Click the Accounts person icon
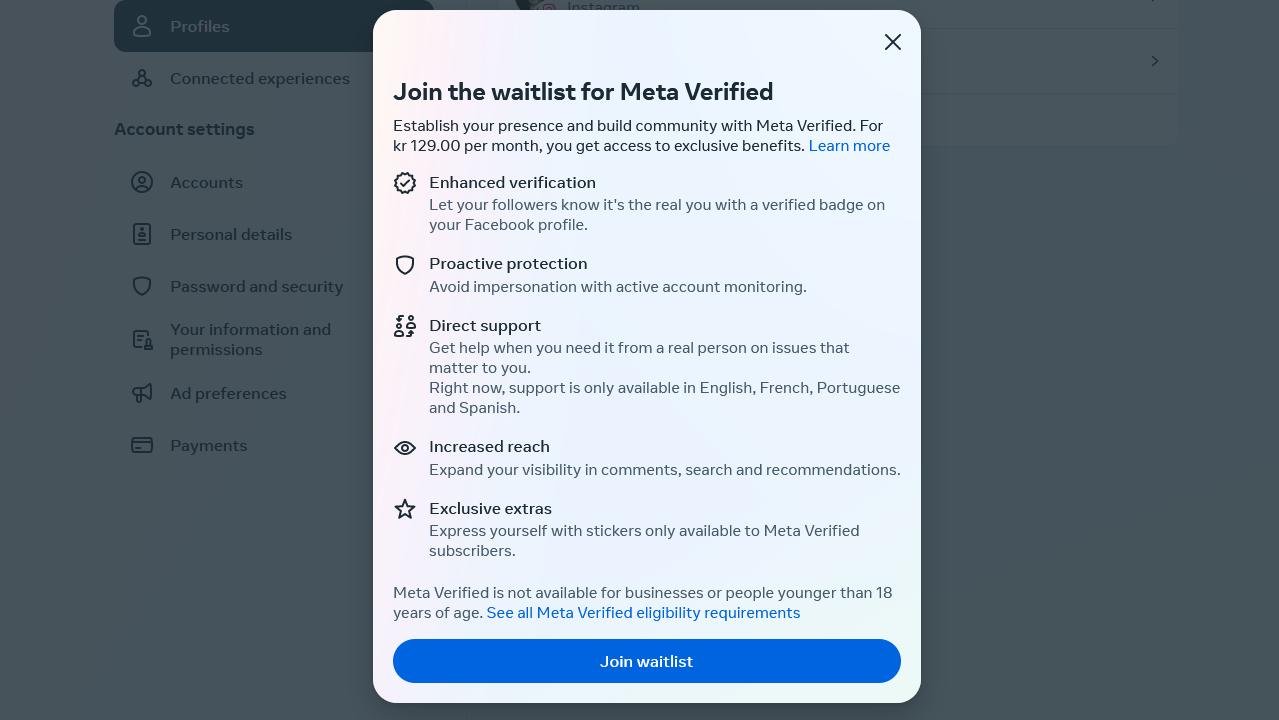Viewport: 1279px width, 720px height. 142,182
